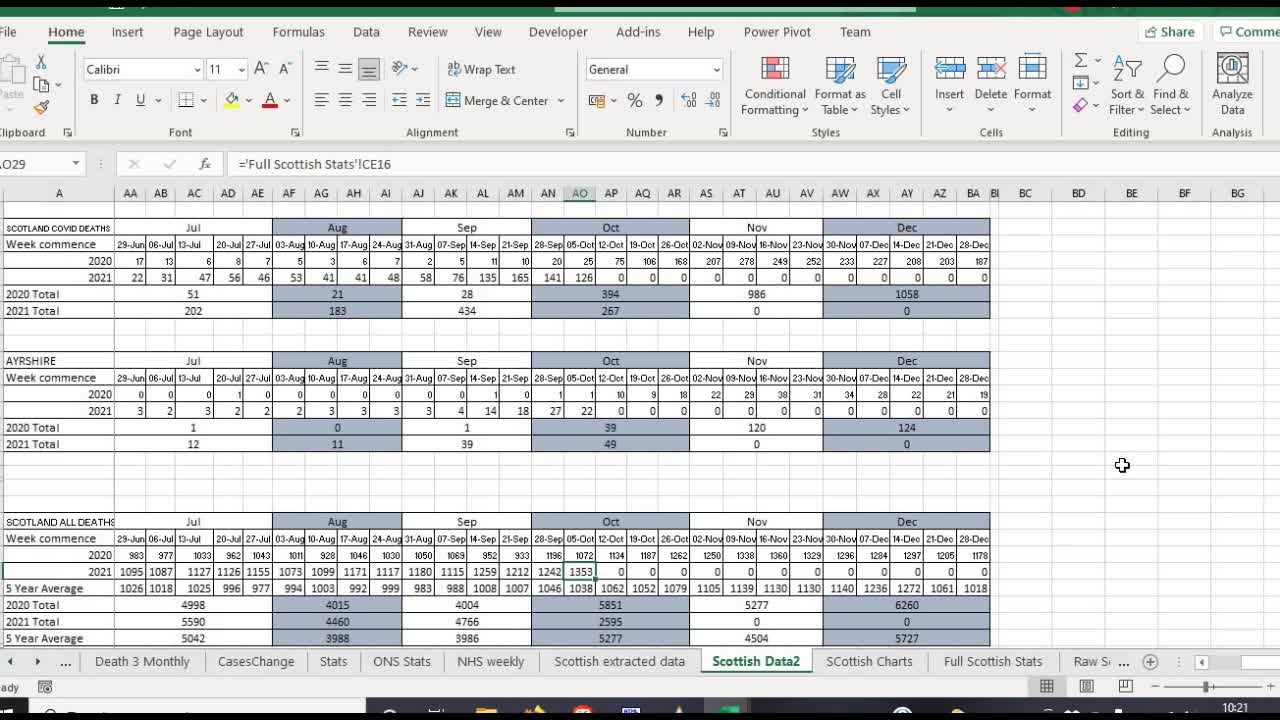Open Format cells menu
The image size is (1280, 720).
1032,86
